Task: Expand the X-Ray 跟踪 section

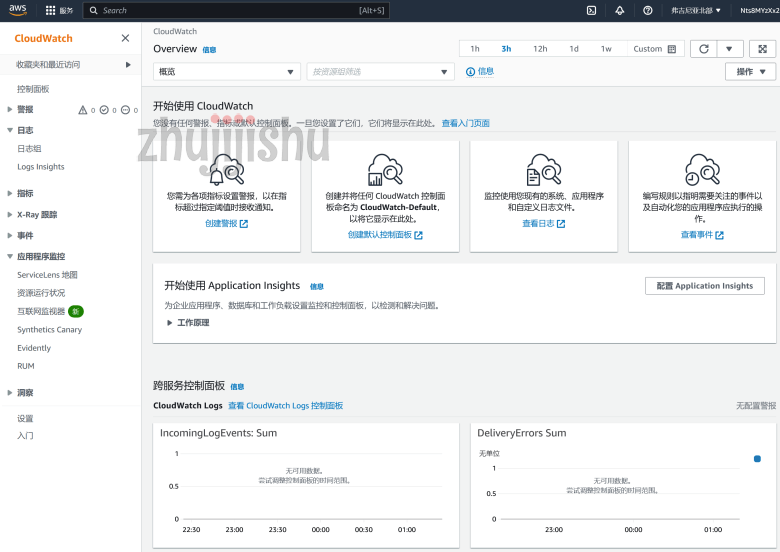Action: pos(9,215)
